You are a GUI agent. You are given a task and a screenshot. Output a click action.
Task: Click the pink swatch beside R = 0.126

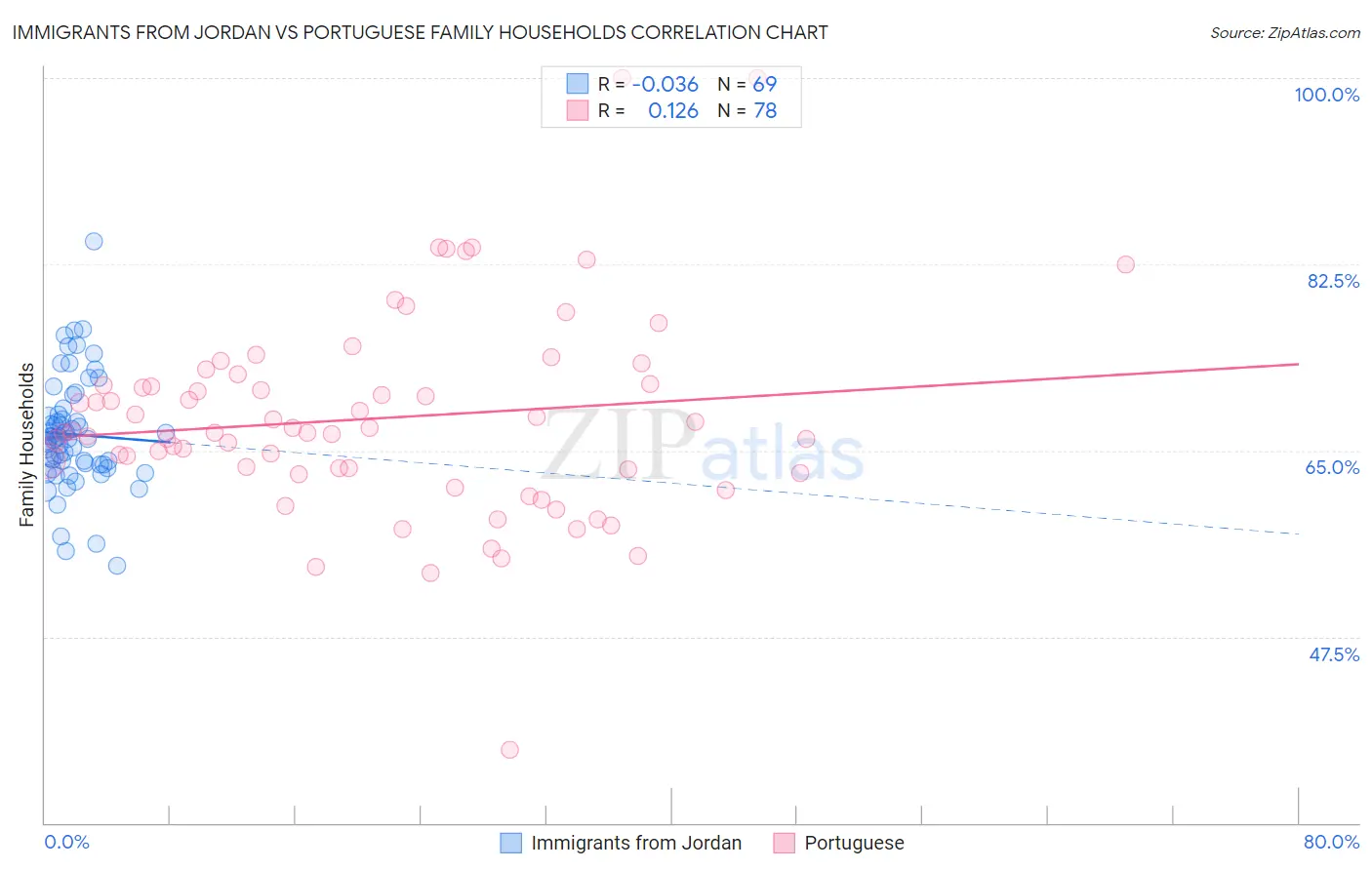tap(578, 110)
